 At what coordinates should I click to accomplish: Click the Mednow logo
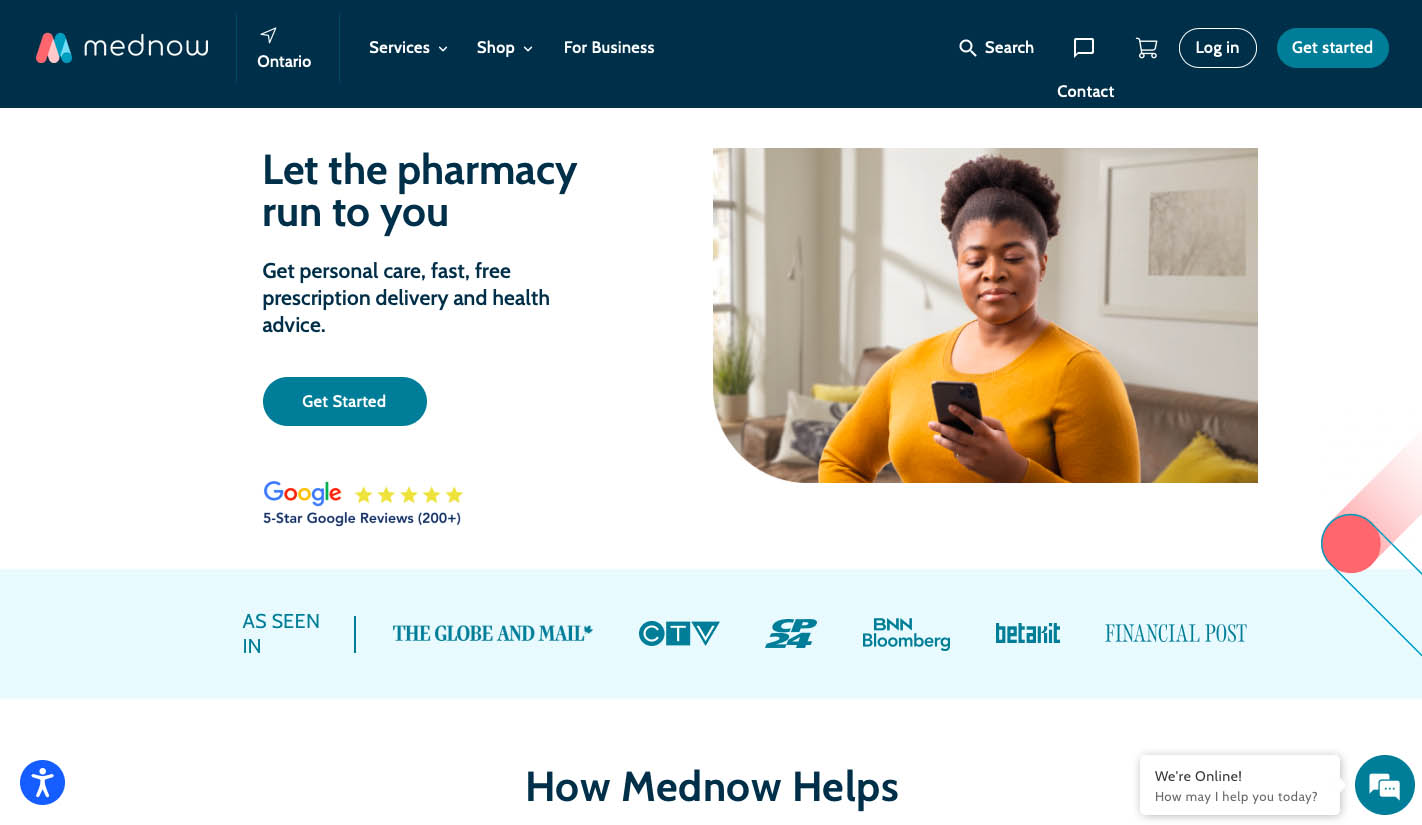coord(122,47)
